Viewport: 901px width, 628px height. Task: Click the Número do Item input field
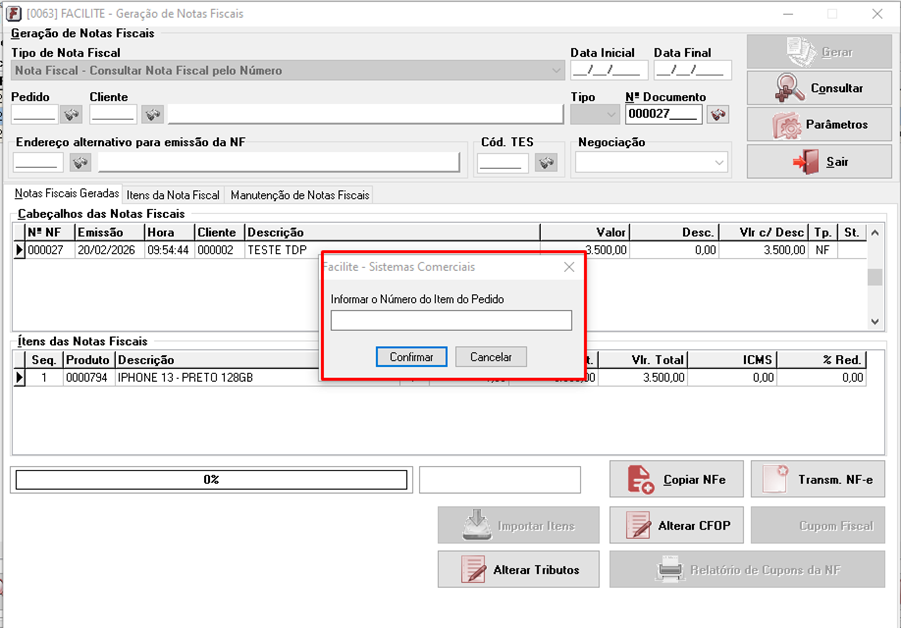click(x=451, y=320)
